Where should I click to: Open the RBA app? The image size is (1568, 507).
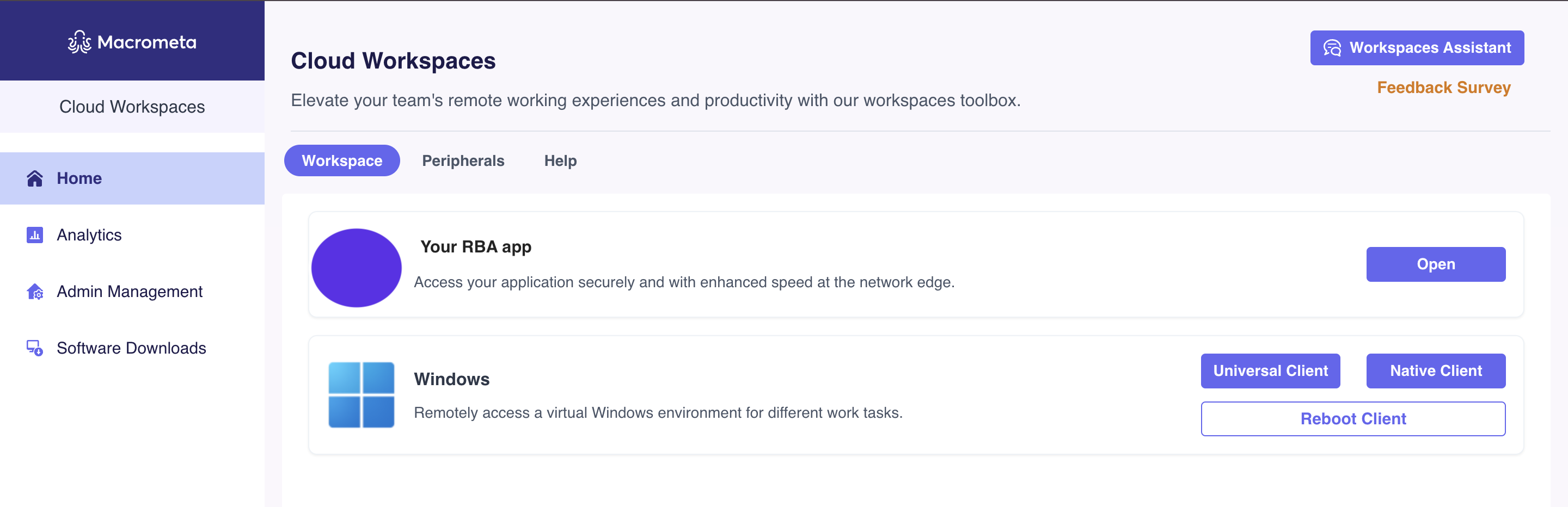pos(1435,264)
